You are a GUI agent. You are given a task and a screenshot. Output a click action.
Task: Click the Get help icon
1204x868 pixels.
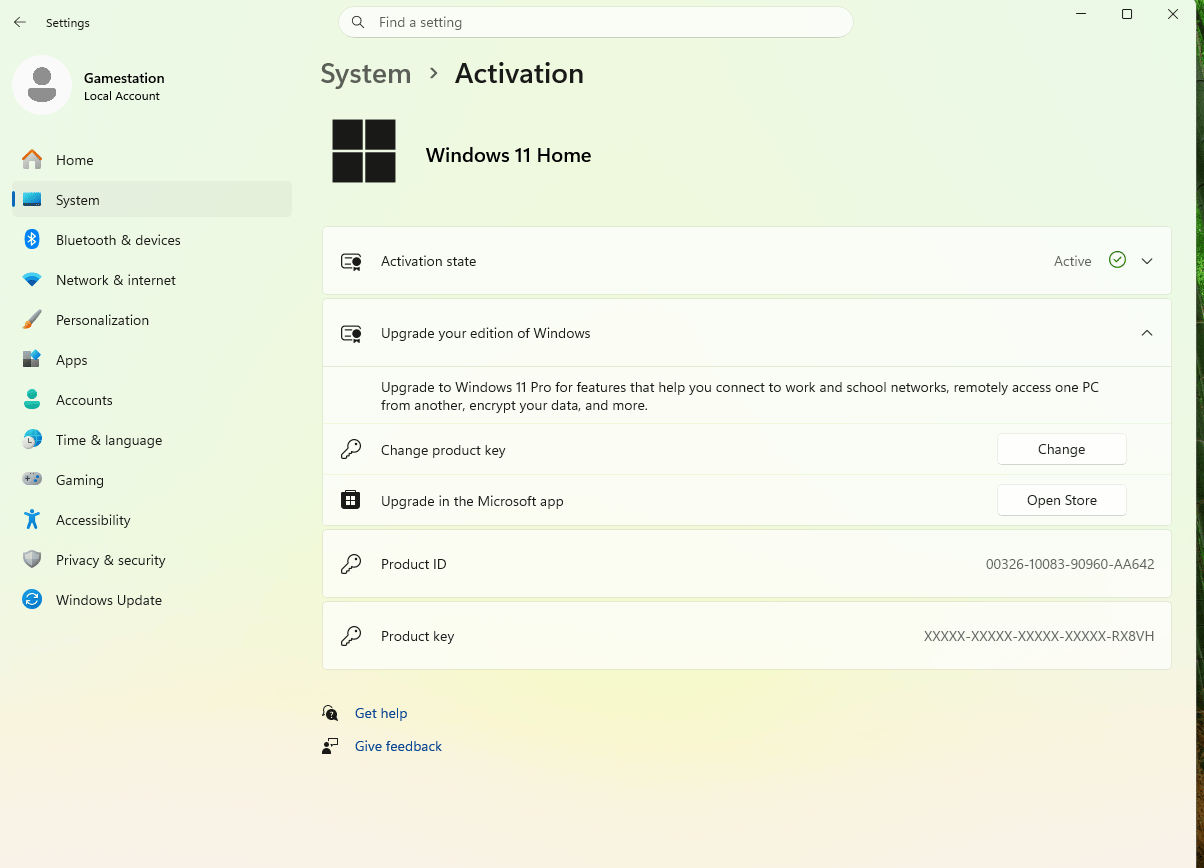click(331, 713)
